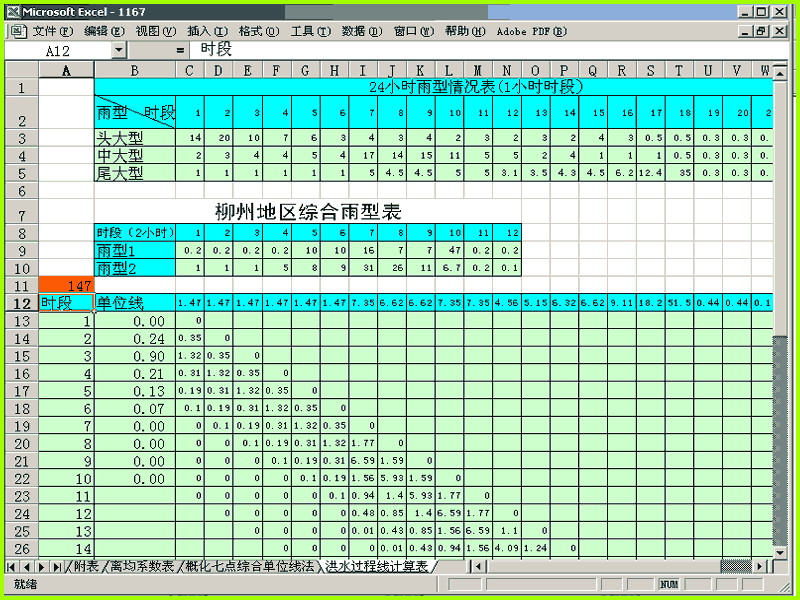This screenshot has width=800, height=600.
Task: Select column header B
Action: click(135, 70)
